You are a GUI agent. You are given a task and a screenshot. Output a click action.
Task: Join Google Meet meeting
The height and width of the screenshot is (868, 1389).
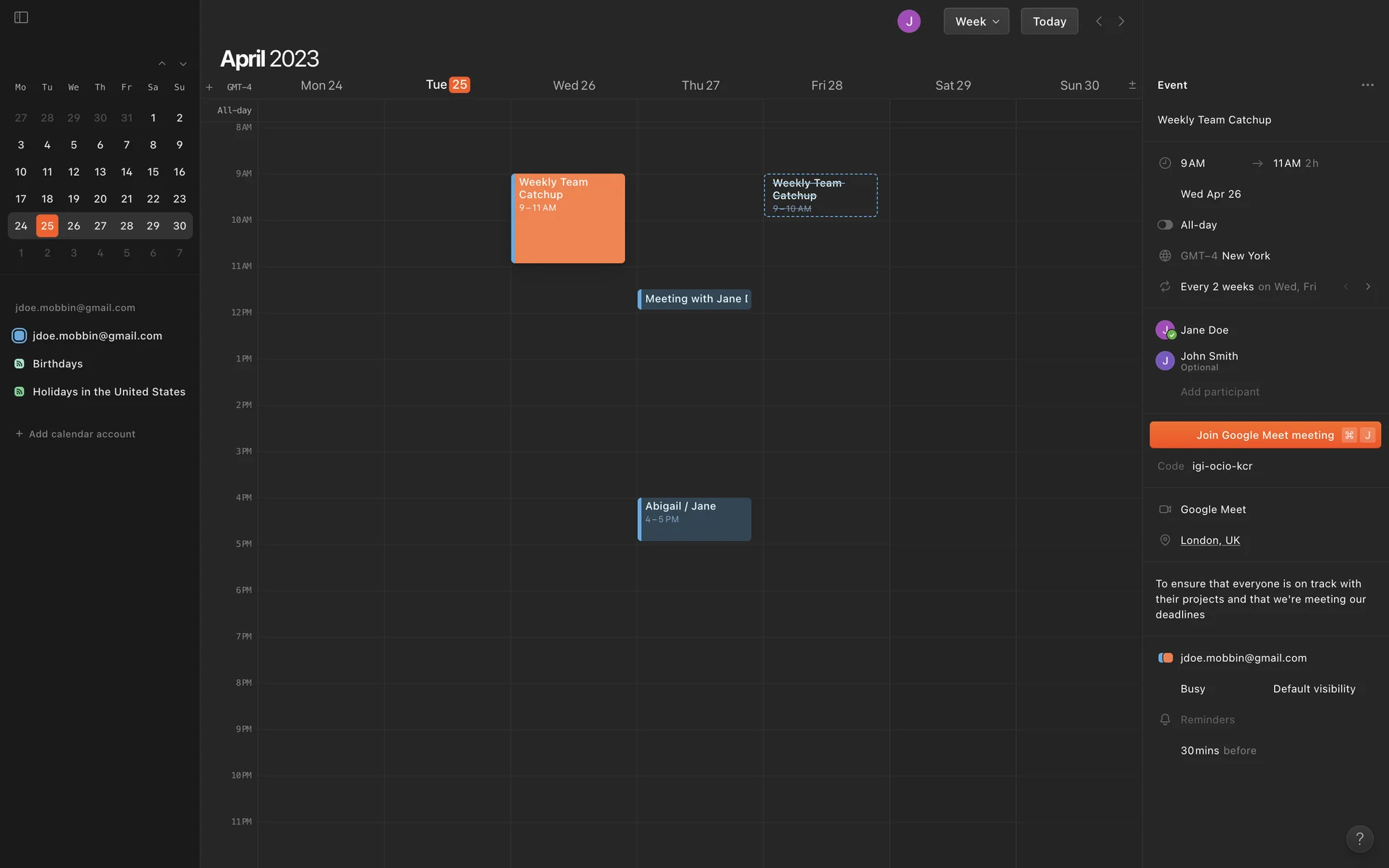tap(1264, 435)
